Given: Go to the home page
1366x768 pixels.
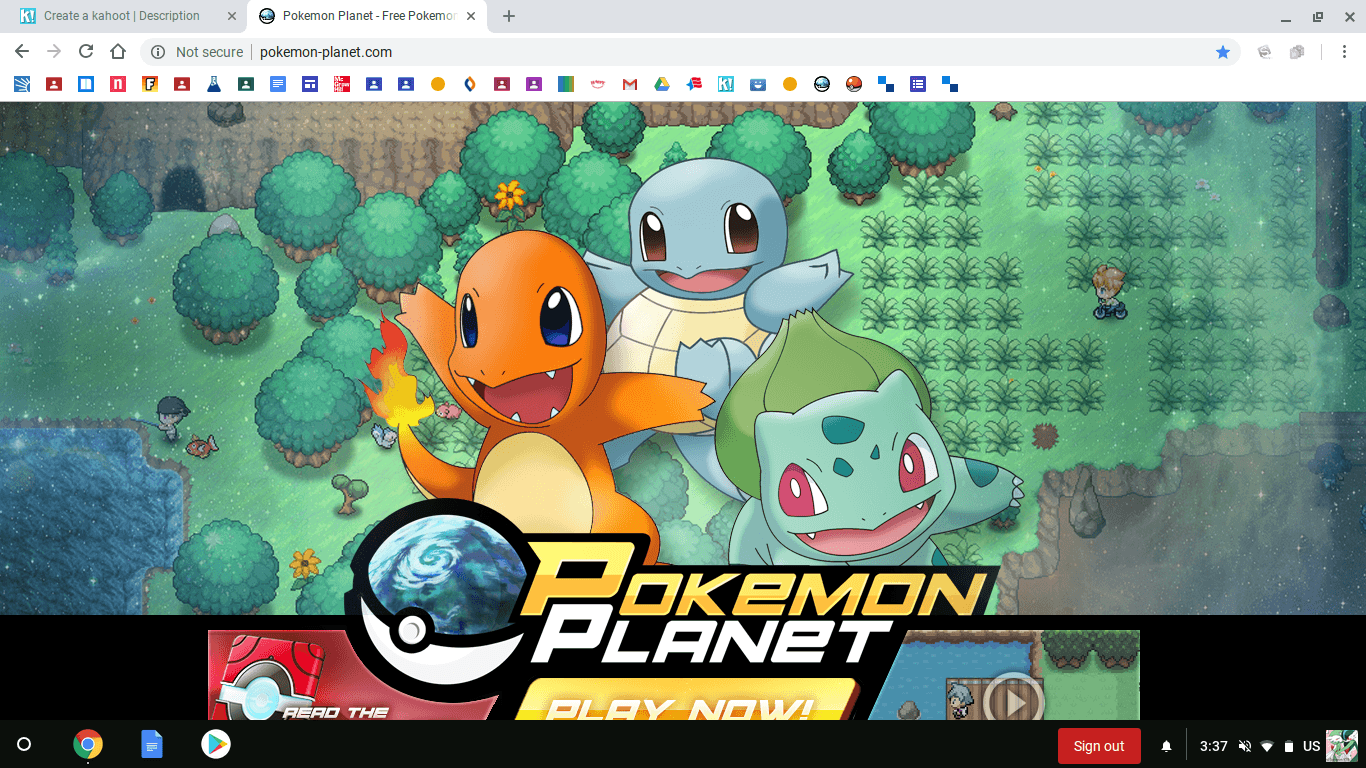Looking at the screenshot, I should coord(118,52).
